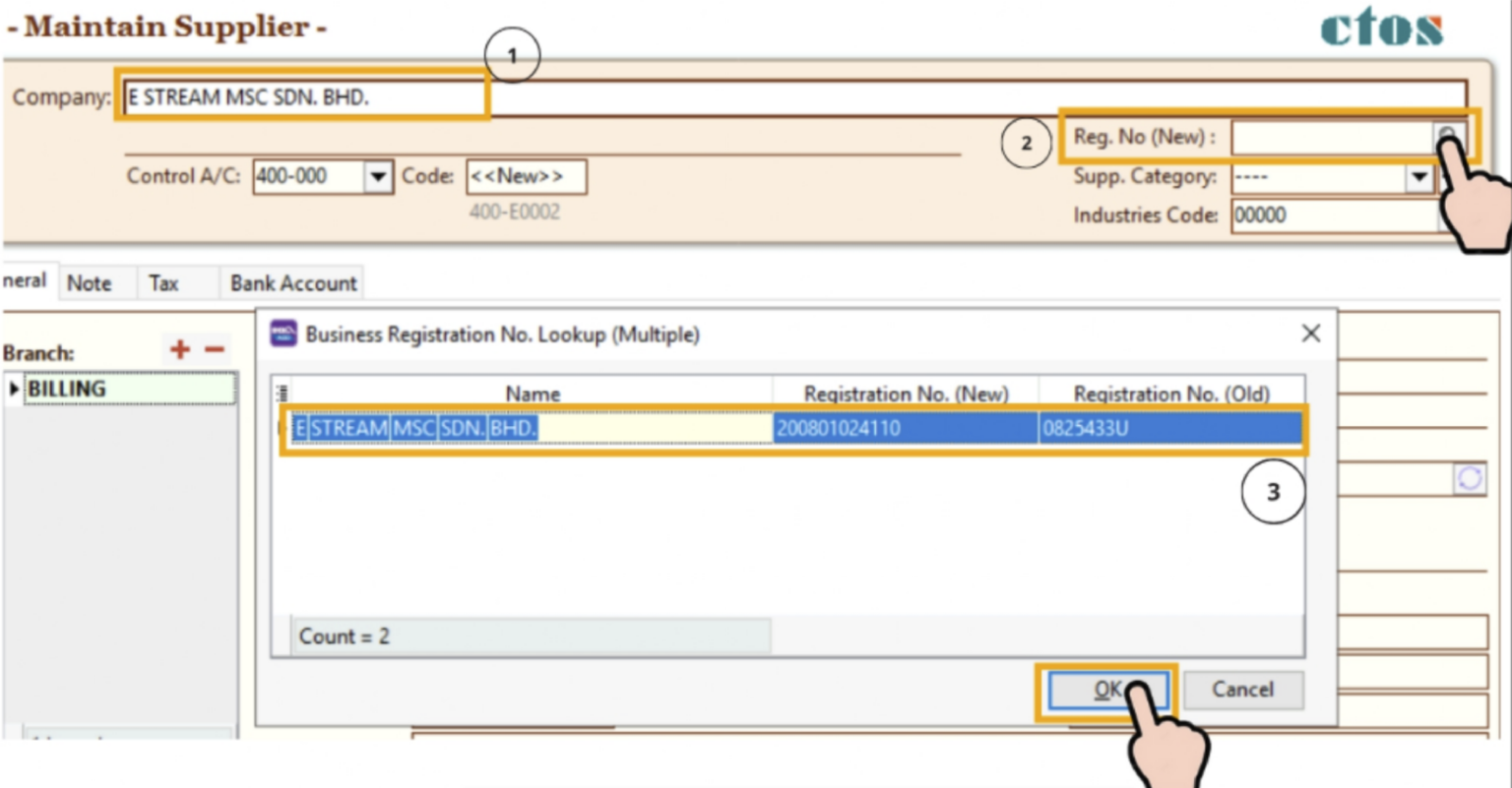
Task: Click the Code field showing <<New>>
Action: (526, 176)
